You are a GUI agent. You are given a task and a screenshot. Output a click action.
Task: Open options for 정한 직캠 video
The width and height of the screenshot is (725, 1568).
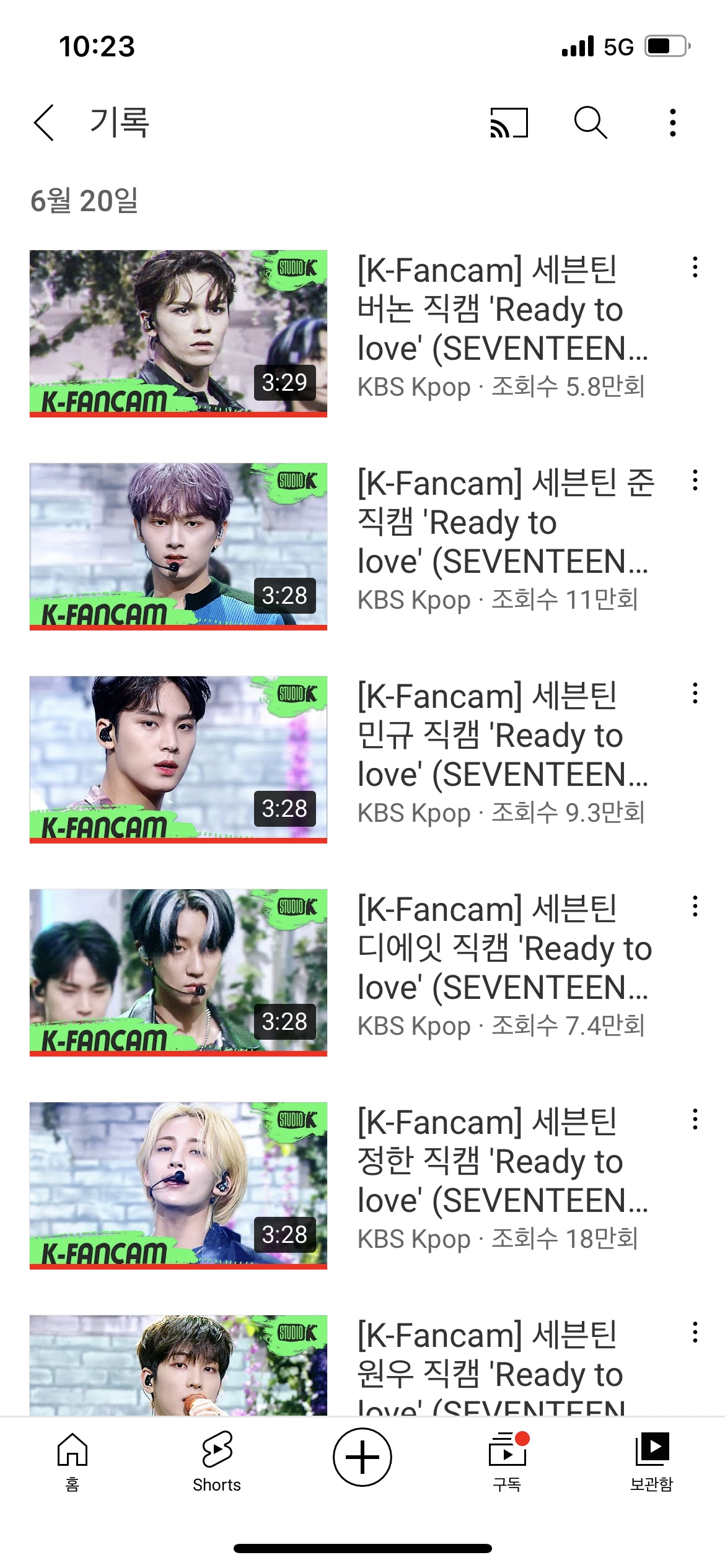[695, 1119]
